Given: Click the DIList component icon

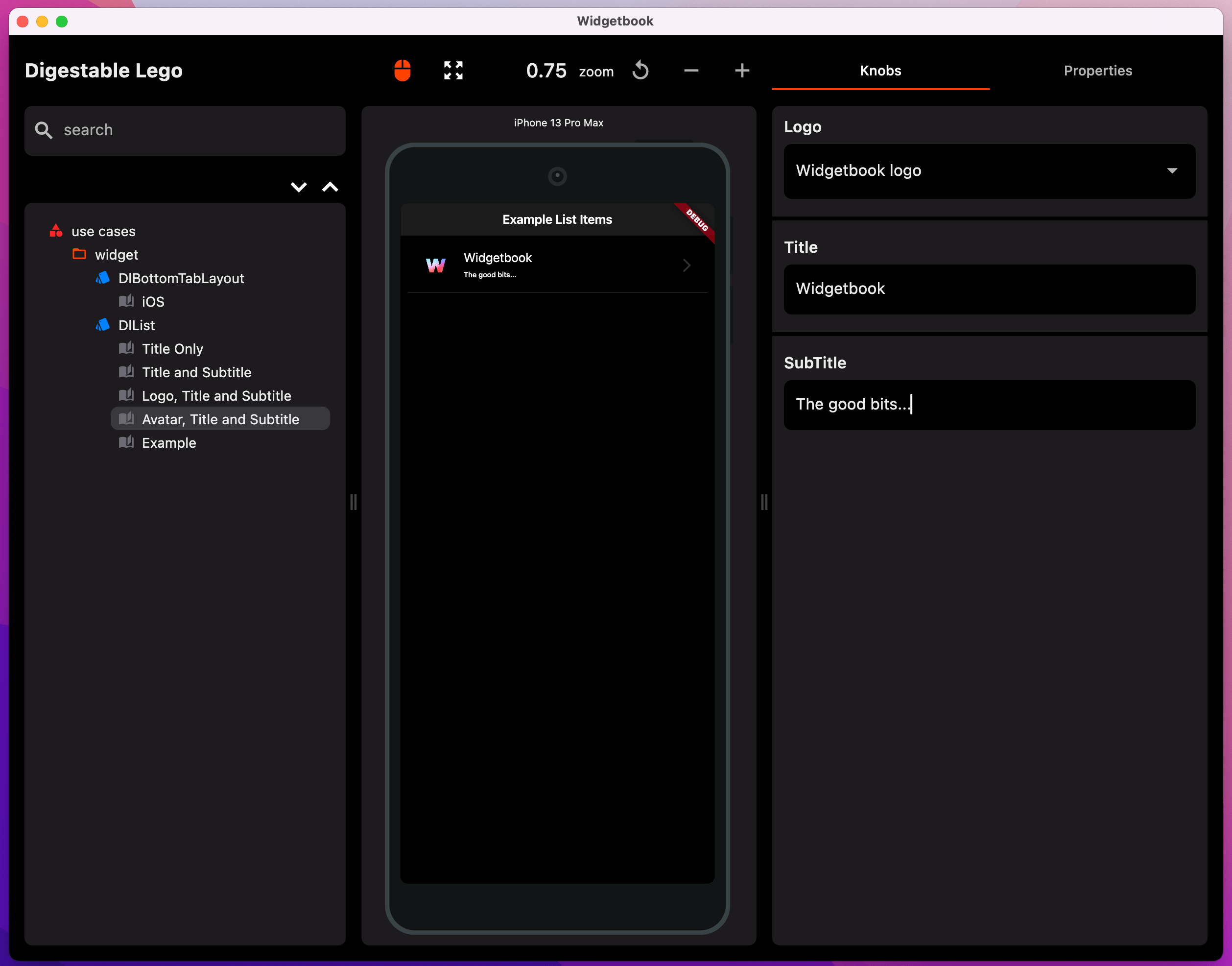Looking at the screenshot, I should [103, 325].
